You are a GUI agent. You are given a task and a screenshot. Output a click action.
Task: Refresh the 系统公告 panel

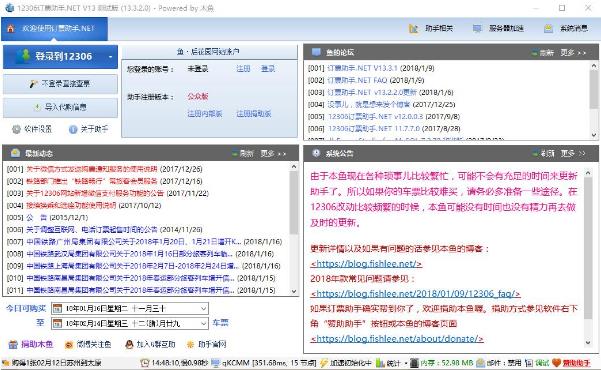pyautogui.click(x=544, y=153)
